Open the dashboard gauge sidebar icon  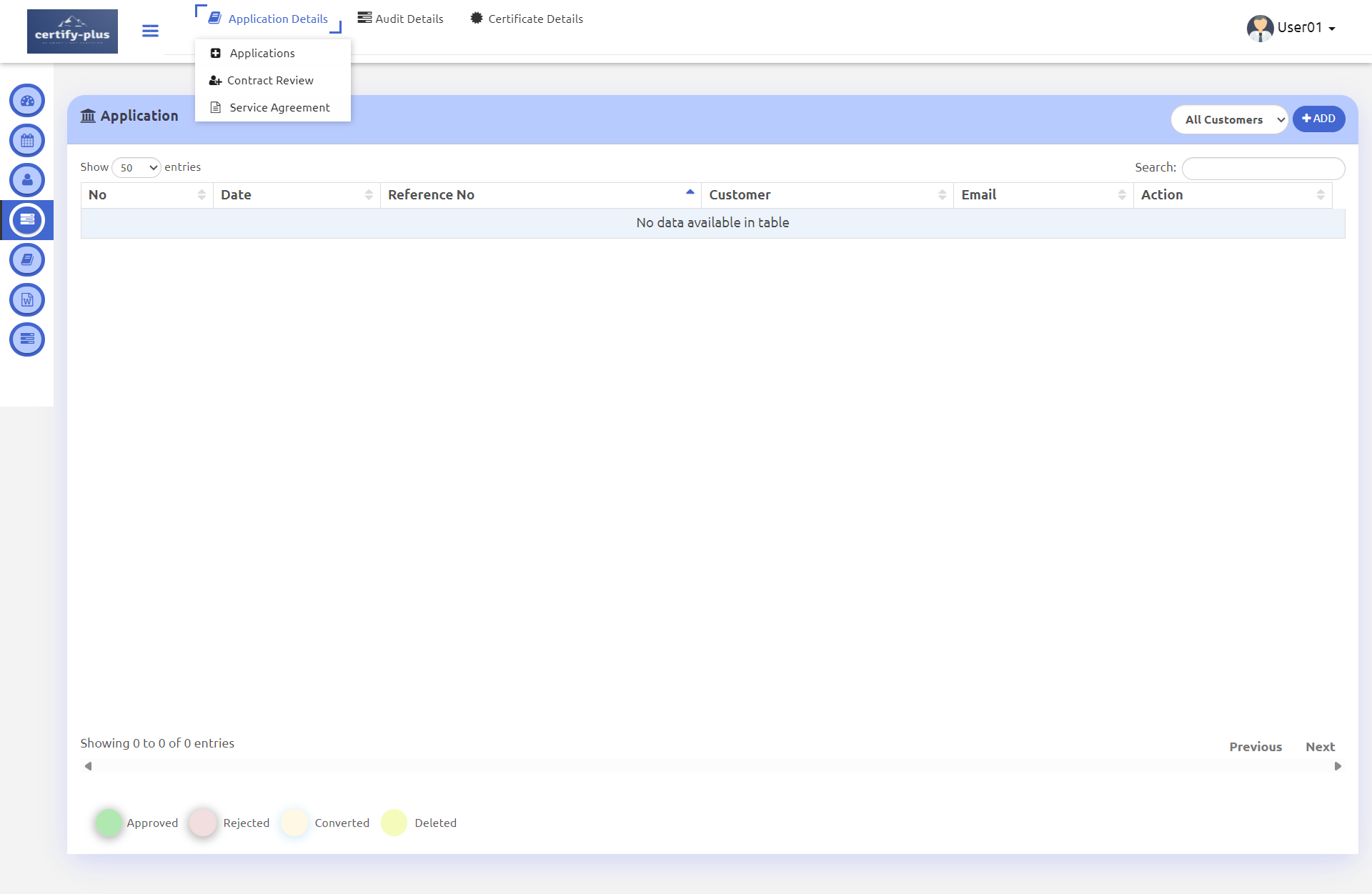tap(27, 101)
